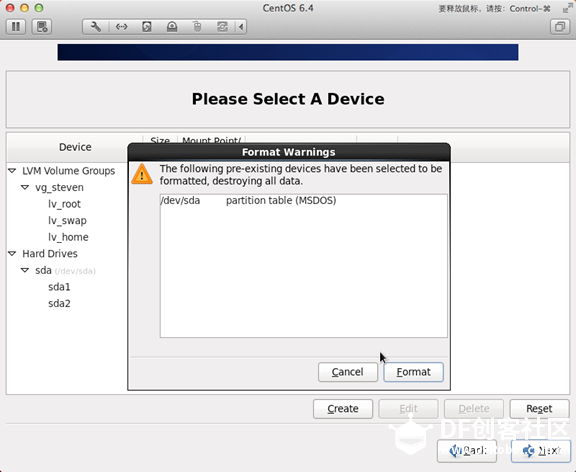Select the sda1 partition
This screenshot has width=576, height=472.
[x=59, y=287]
